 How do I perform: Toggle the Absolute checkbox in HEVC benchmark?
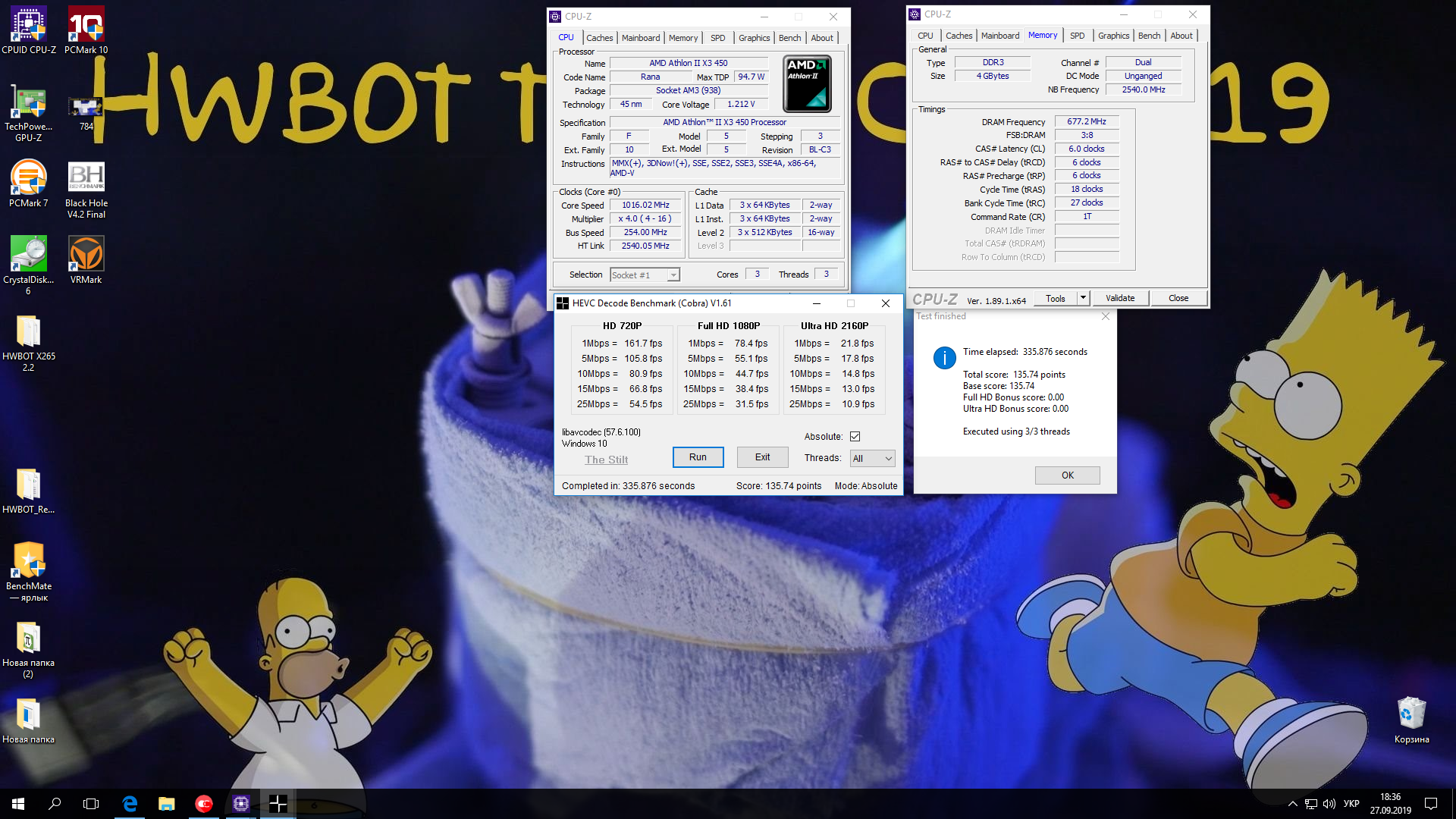click(855, 436)
